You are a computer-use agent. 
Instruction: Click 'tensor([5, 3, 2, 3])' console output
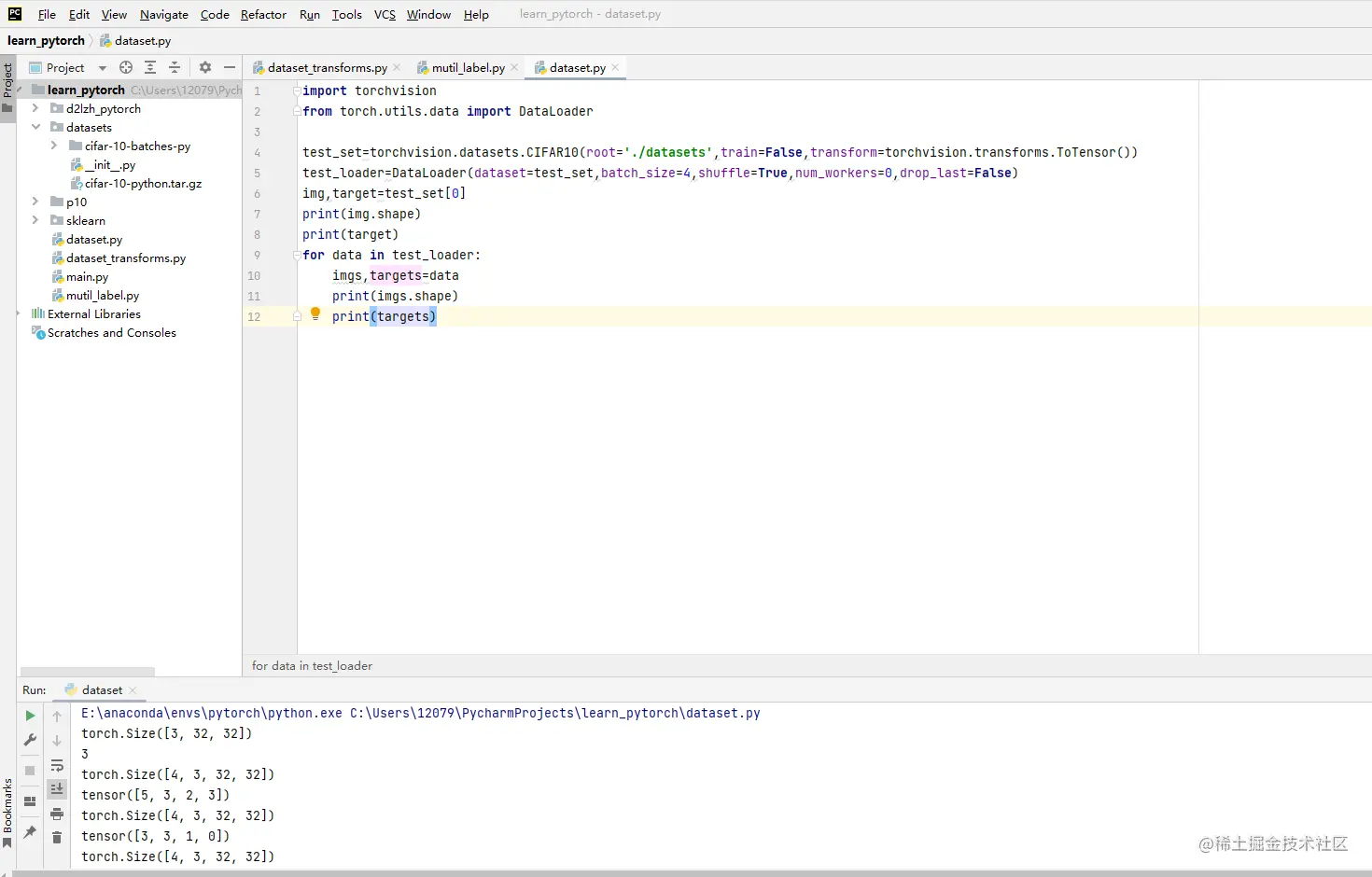tap(155, 795)
